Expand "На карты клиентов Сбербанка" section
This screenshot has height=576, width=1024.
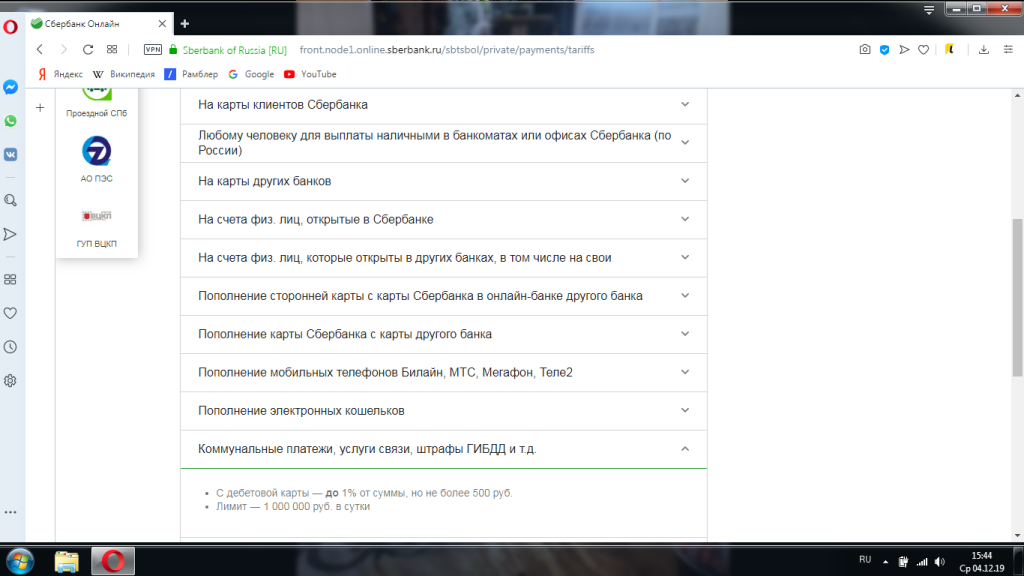click(443, 104)
